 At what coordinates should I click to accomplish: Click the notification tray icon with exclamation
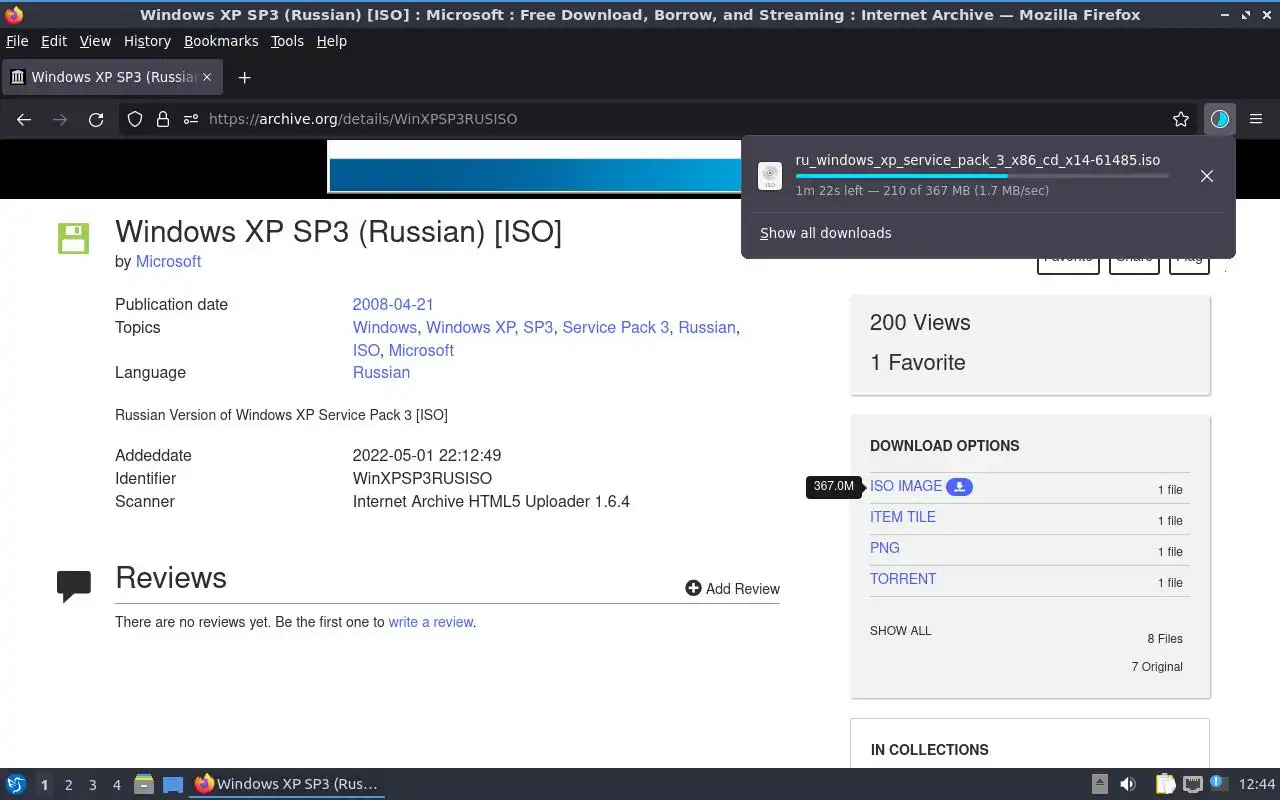(x=1218, y=783)
